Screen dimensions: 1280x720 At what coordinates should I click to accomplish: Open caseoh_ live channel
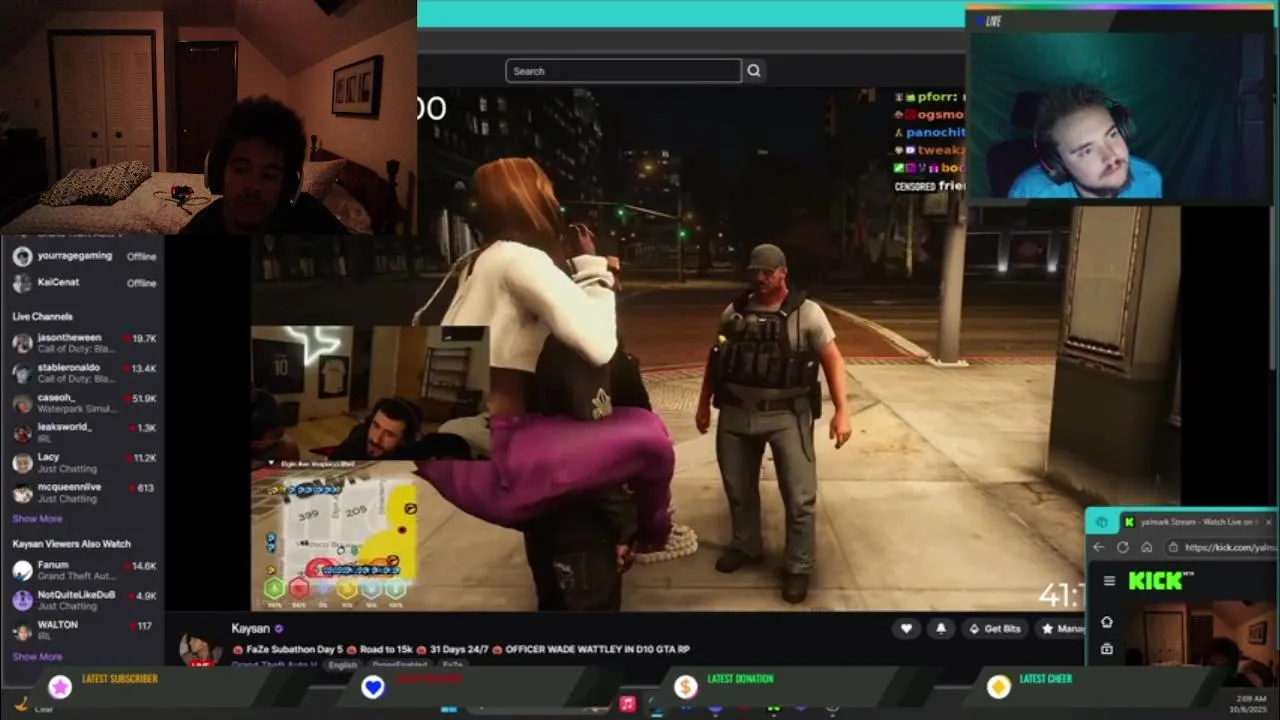click(x=84, y=403)
